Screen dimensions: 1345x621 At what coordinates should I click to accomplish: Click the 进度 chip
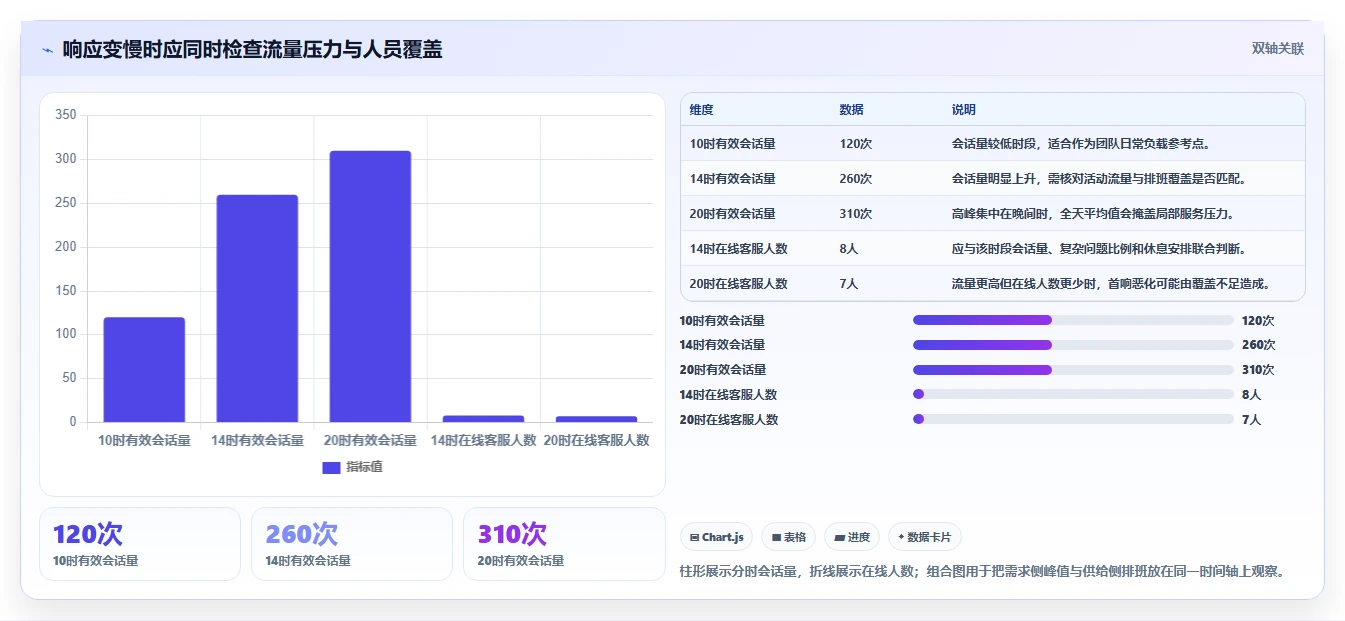pos(852,537)
